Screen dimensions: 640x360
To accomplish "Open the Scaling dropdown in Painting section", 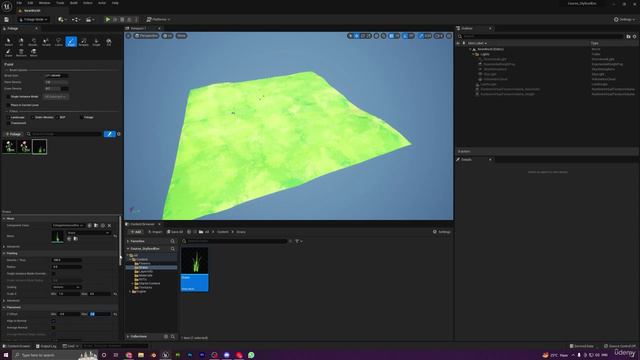I will coord(67,287).
